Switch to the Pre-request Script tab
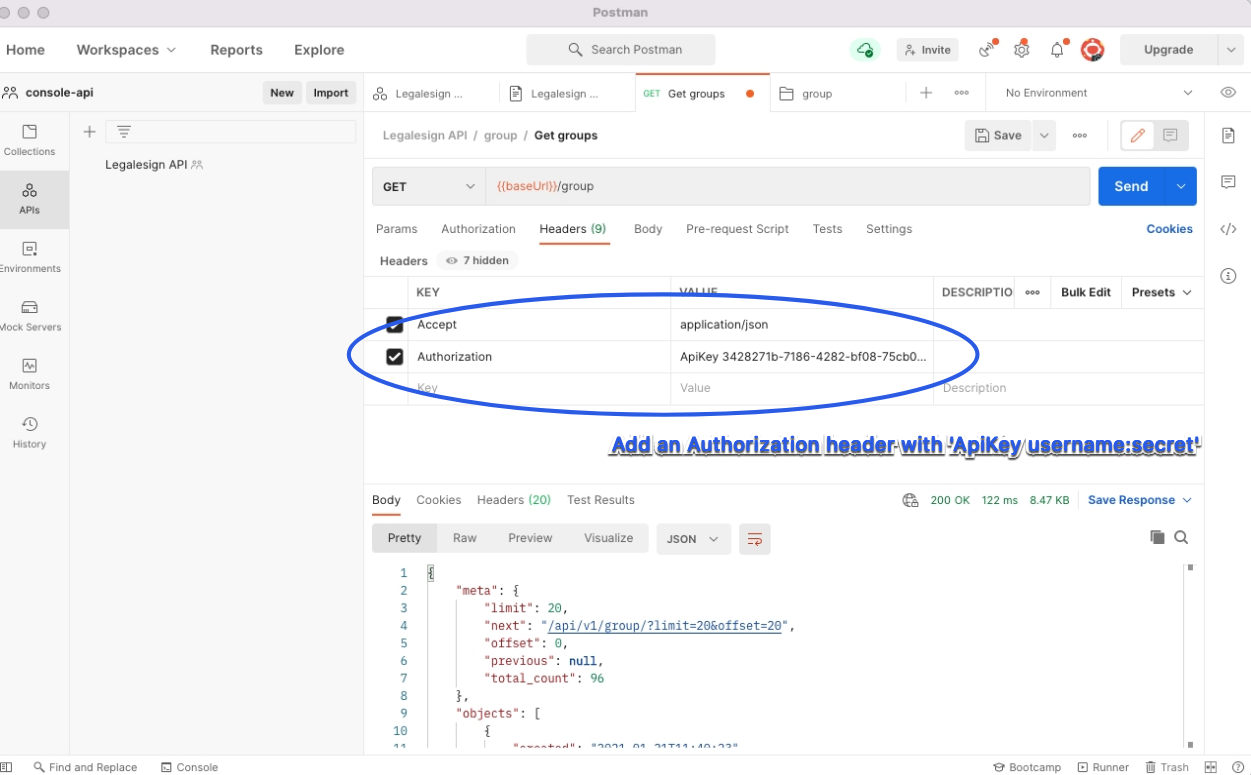Screen dimensions: 1251x775 (737, 229)
